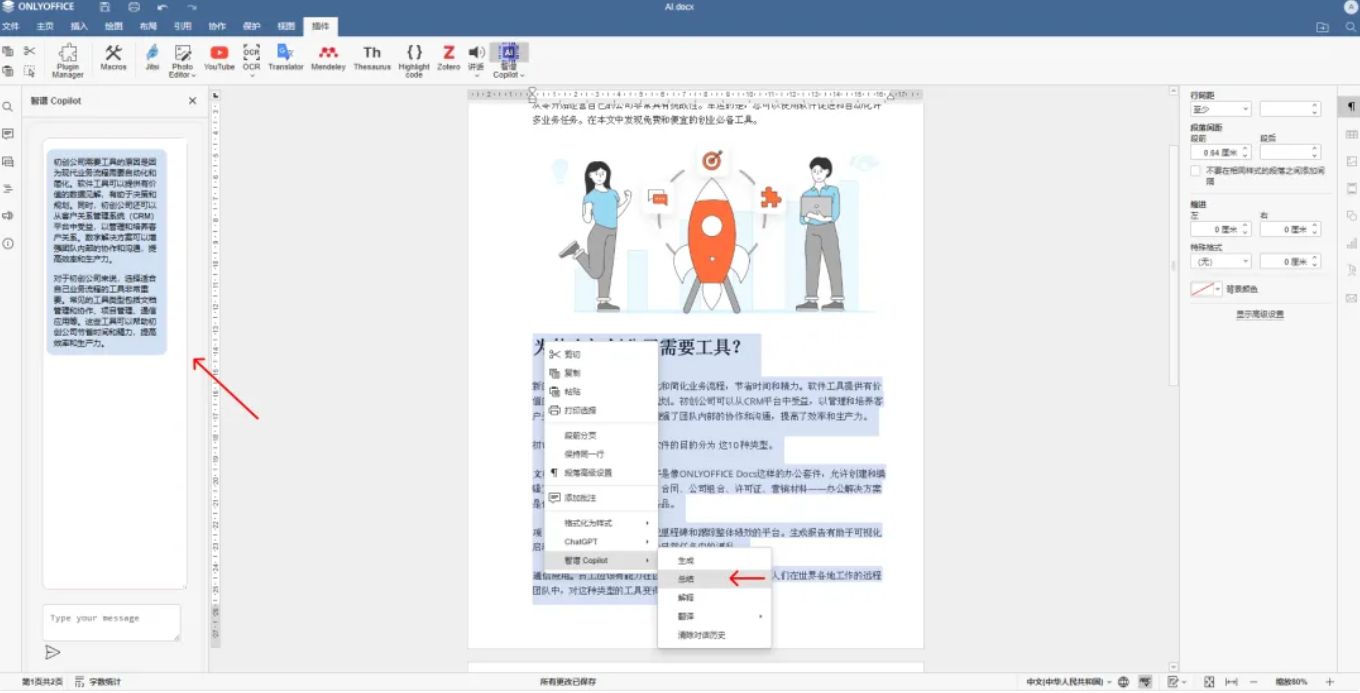Click the Copilot AI plugin icon

pos(508,52)
